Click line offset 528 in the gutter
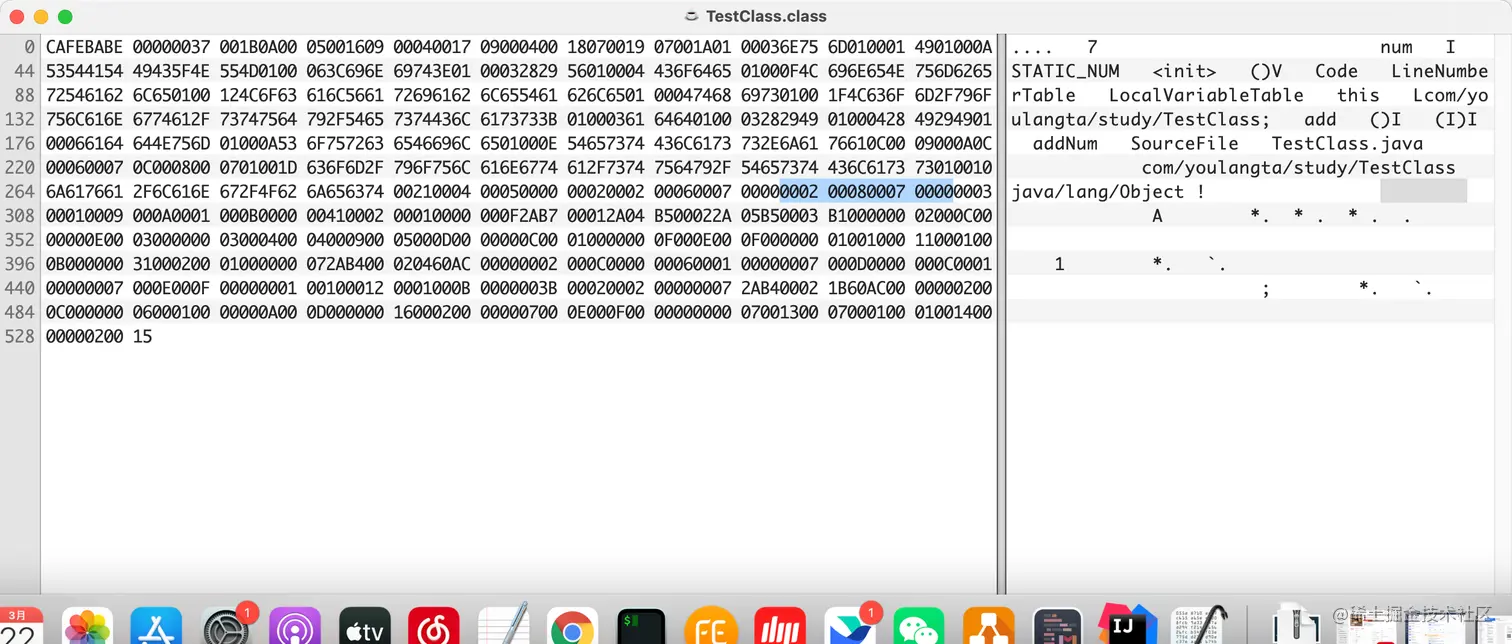The height and width of the screenshot is (644, 1512). 20,335
